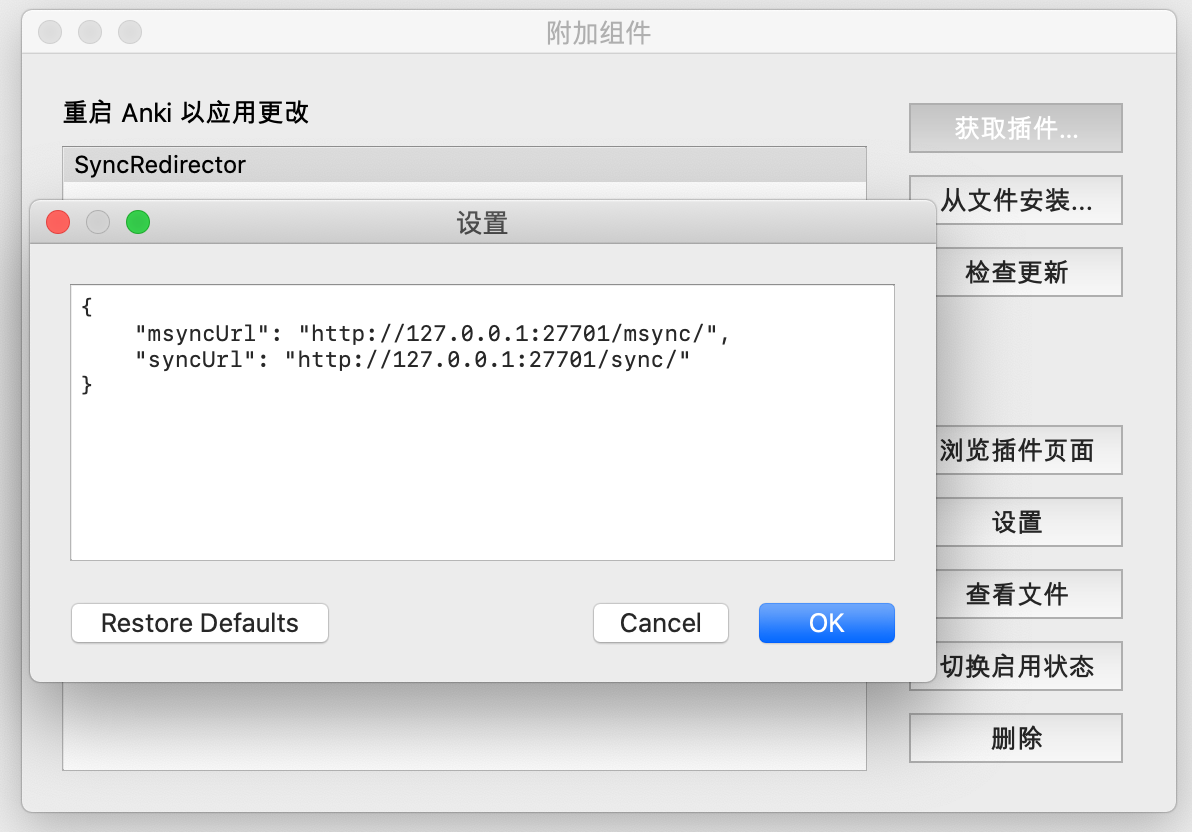Click the 删除 button to remove add-on

(1015, 739)
